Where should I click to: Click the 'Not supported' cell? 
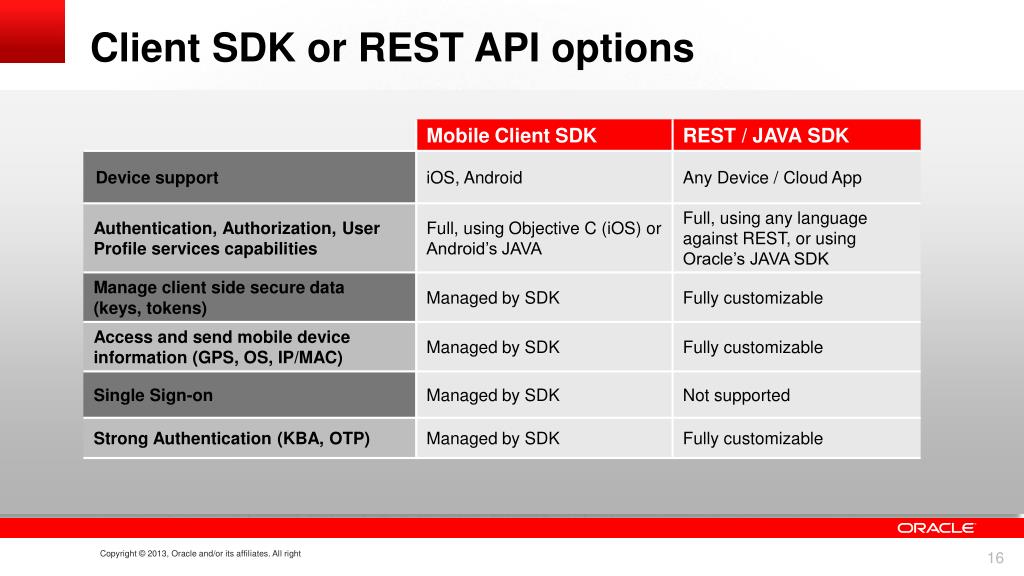pyautogui.click(x=797, y=395)
